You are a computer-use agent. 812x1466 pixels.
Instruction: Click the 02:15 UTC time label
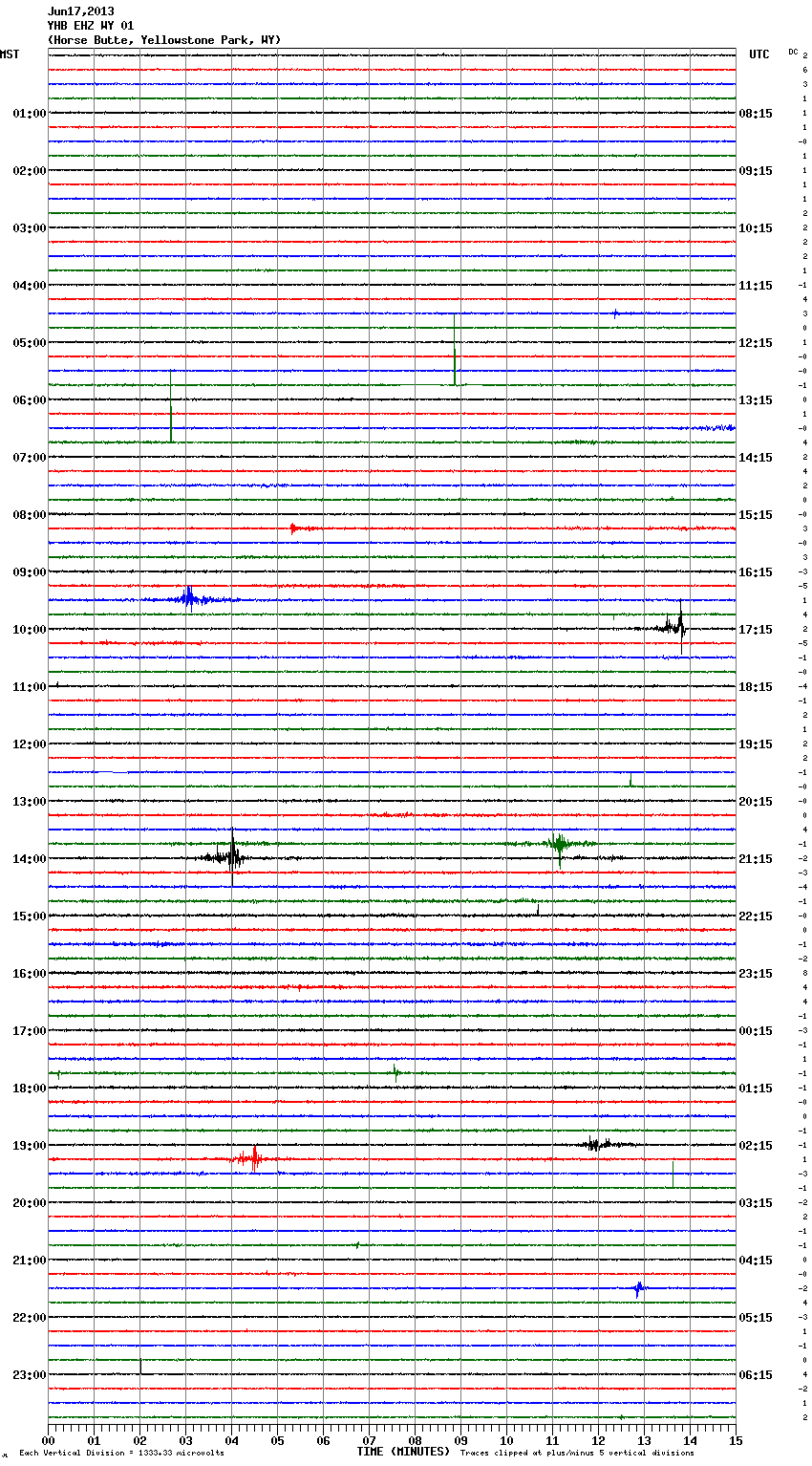[x=756, y=1146]
